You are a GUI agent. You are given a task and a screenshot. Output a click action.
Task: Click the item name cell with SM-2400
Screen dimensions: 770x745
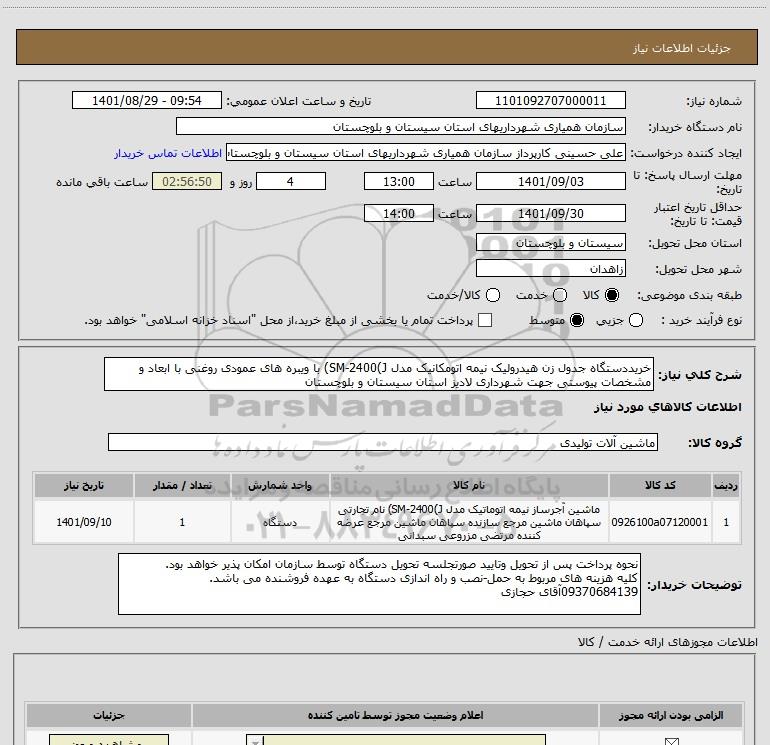(x=469, y=522)
